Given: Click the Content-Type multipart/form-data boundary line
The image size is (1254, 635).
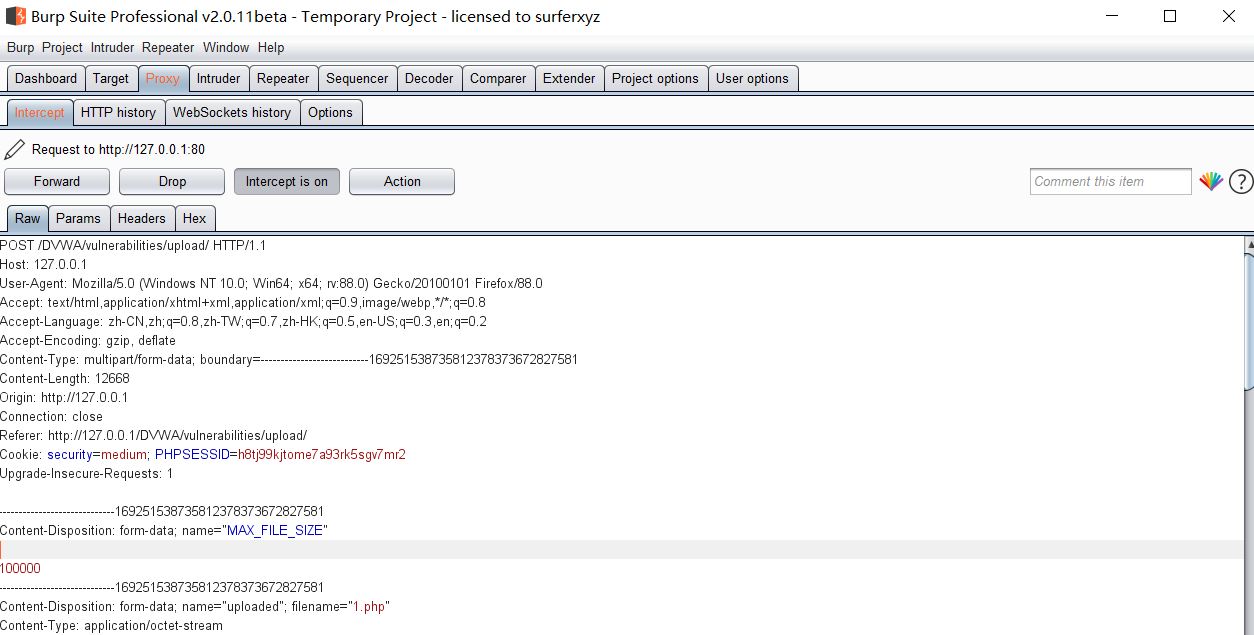Looking at the screenshot, I should (x=289, y=360).
